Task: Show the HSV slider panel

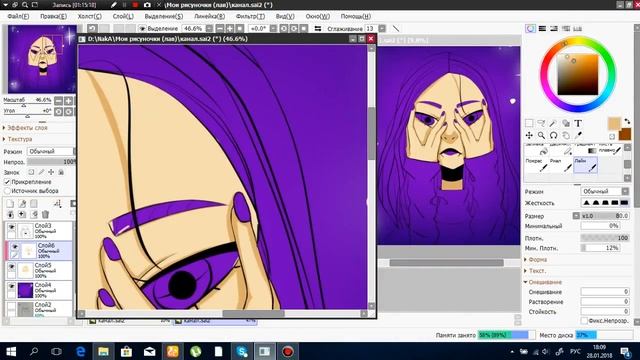Action: [554, 28]
